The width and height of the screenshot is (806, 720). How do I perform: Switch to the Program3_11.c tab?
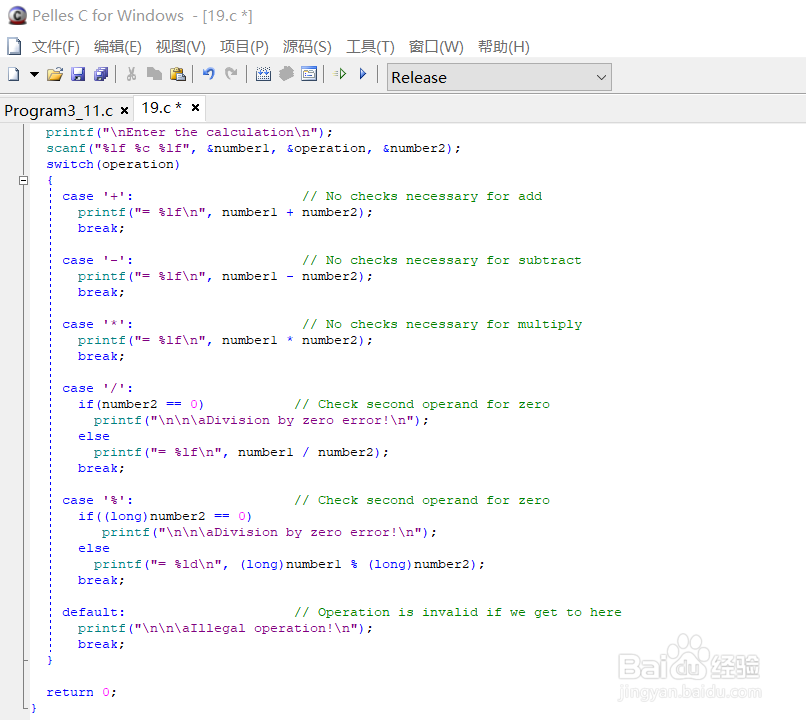point(59,110)
